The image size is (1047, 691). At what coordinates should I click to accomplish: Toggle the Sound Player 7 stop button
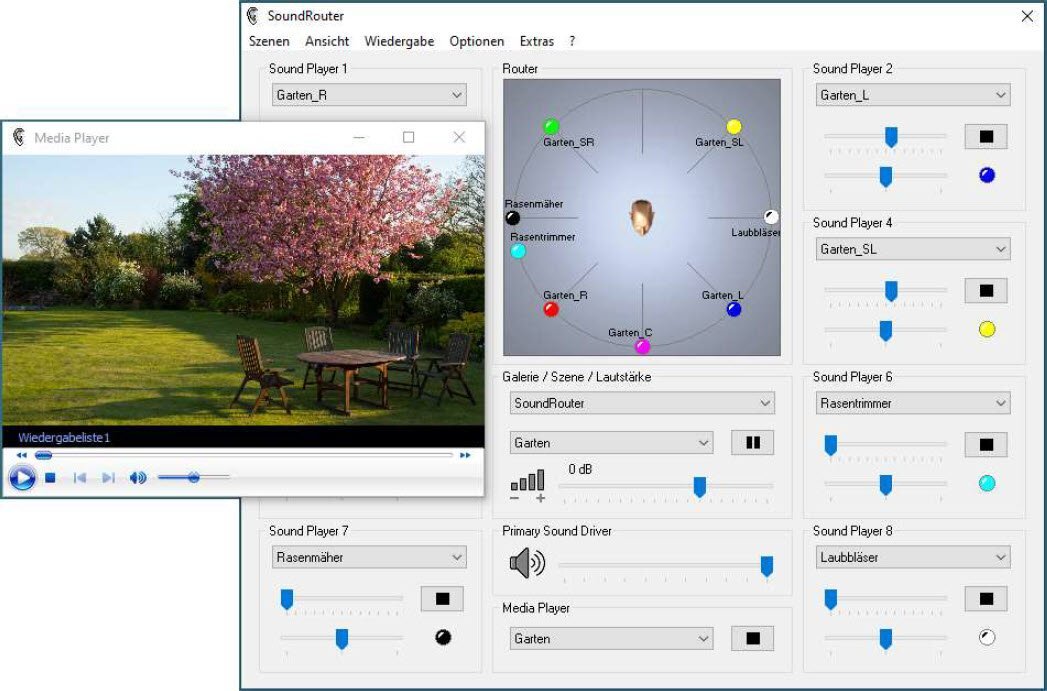pyautogui.click(x=442, y=599)
